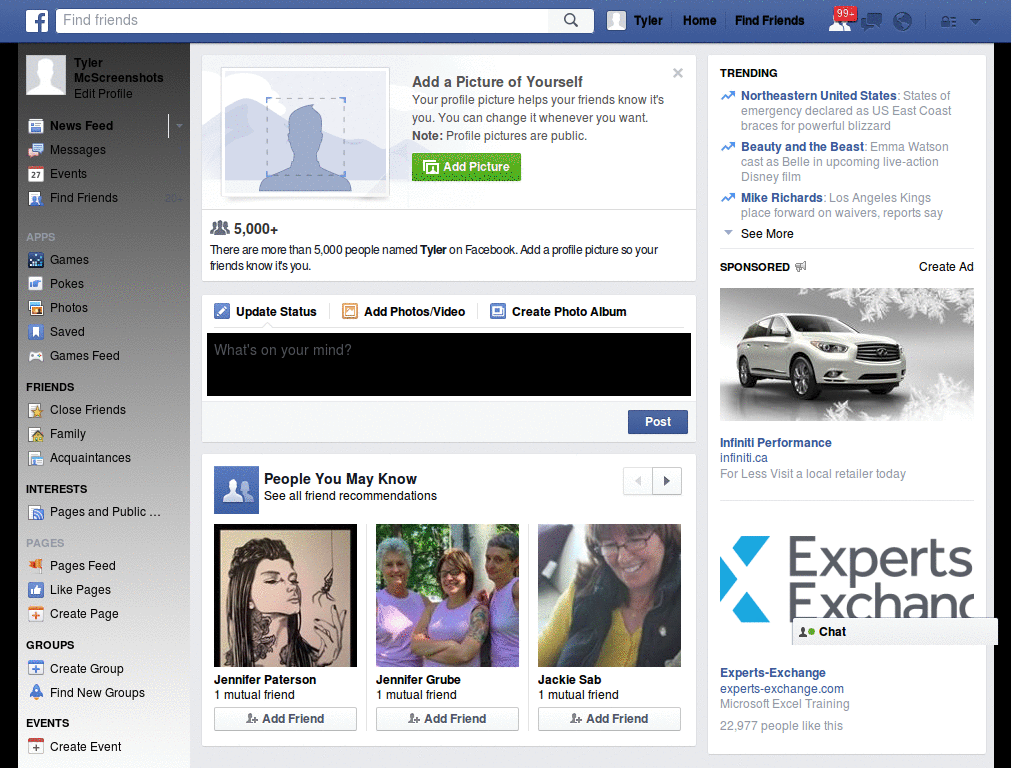This screenshot has height=768, width=1024.
Task: Open Pokes in the sidebar
Action: [x=67, y=284]
